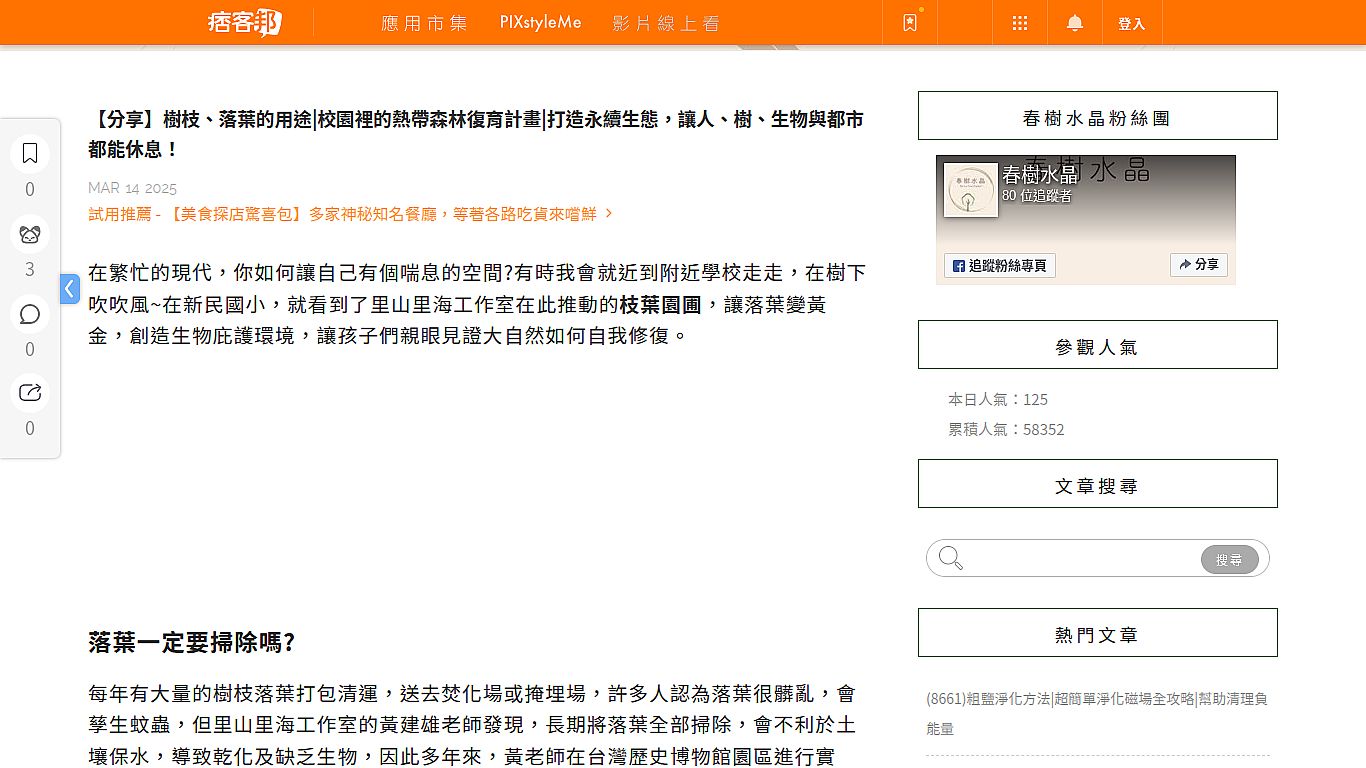Focus the article search text field
Screen dimensions: 1366x768
pos(1082,559)
